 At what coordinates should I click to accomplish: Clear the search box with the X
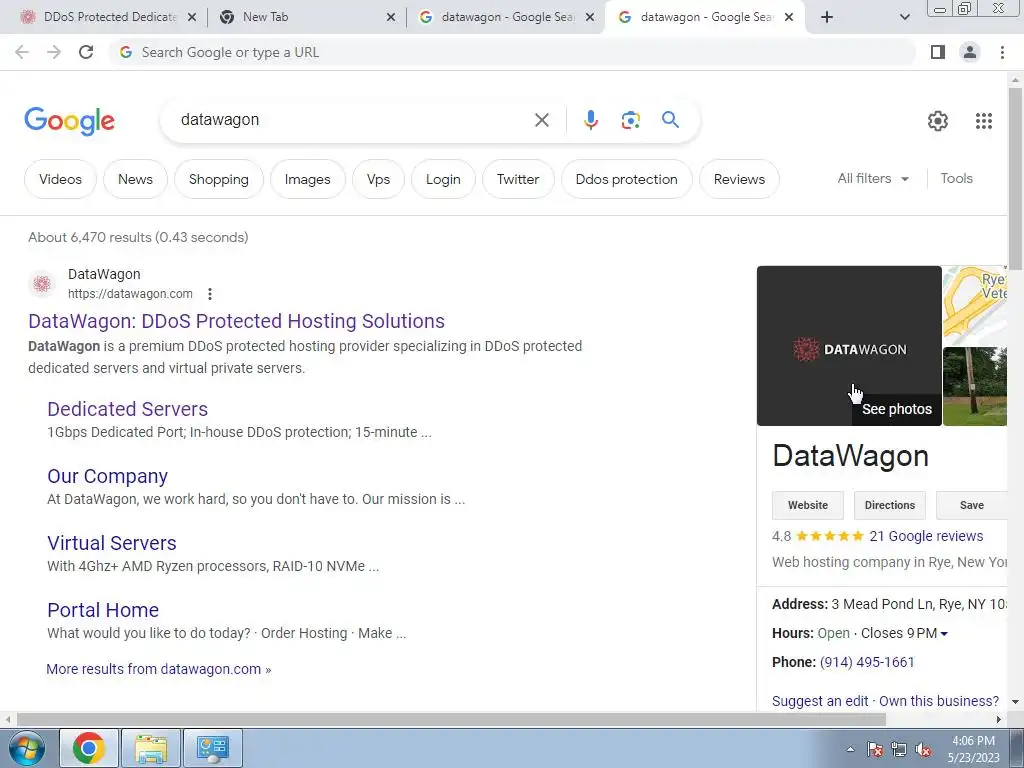[541, 120]
